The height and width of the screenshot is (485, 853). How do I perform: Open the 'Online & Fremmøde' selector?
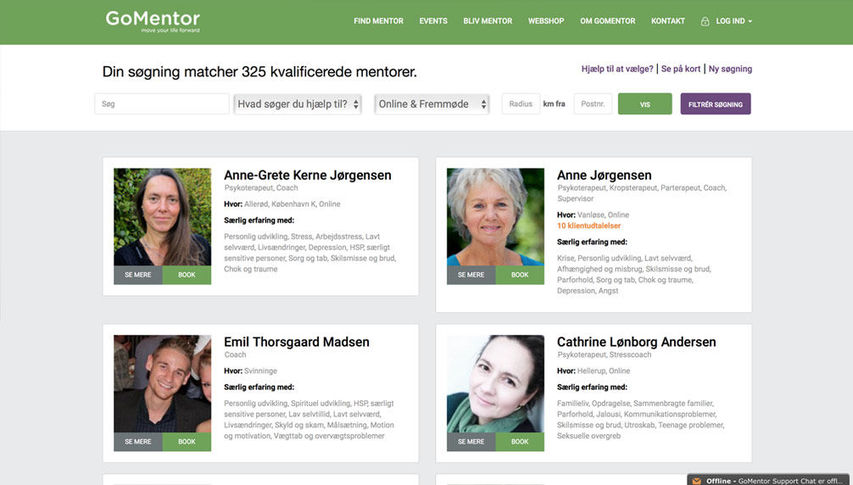432,104
